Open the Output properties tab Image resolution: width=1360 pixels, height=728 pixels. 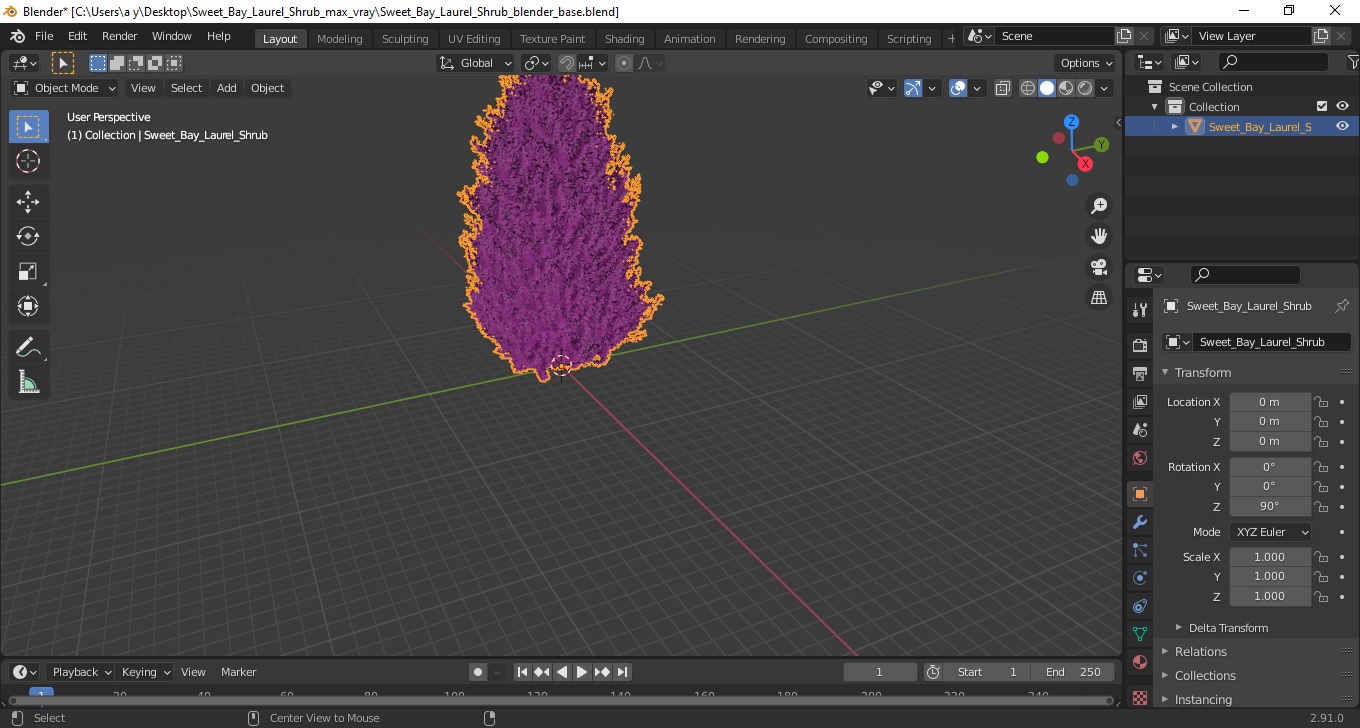click(1139, 373)
